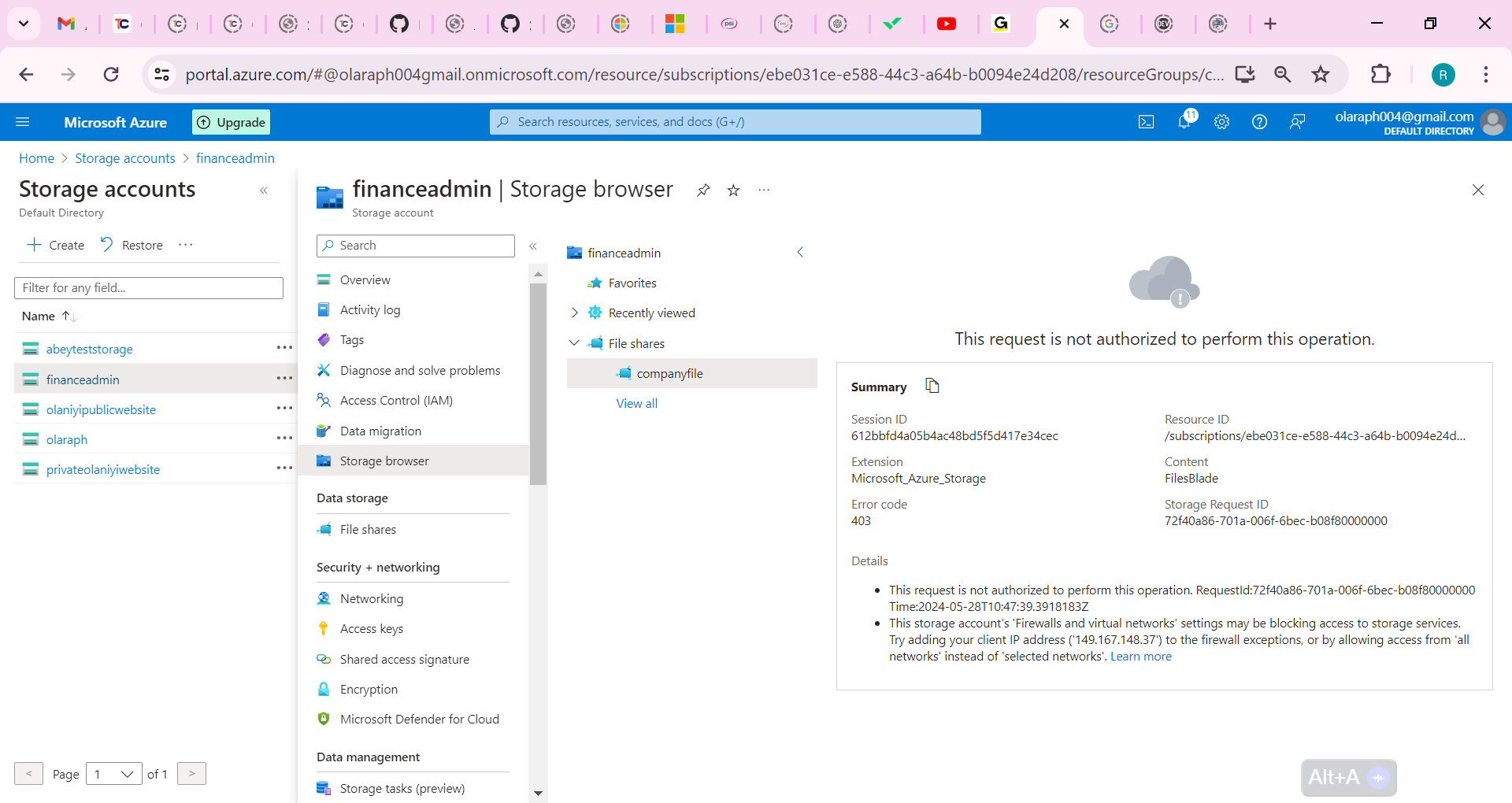The height and width of the screenshot is (803, 1512).
Task: Expand the Recently viewed tree node
Action: (x=574, y=313)
